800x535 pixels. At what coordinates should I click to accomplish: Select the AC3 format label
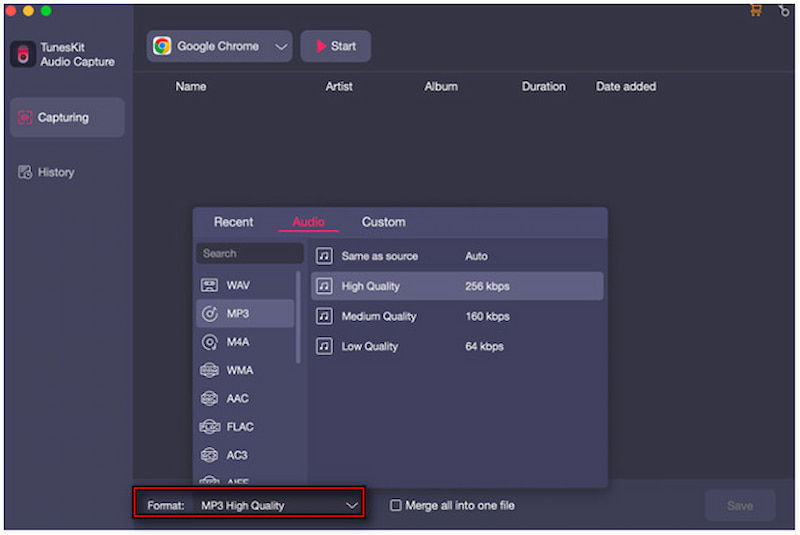[237, 455]
